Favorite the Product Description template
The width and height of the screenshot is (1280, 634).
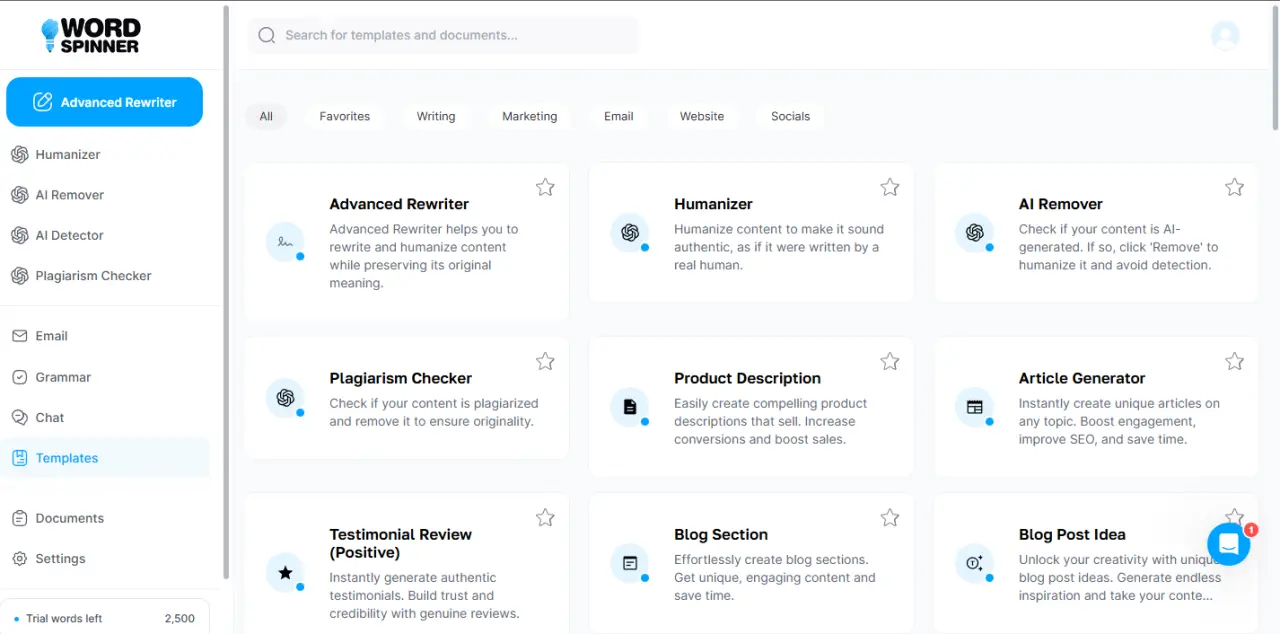tap(890, 361)
